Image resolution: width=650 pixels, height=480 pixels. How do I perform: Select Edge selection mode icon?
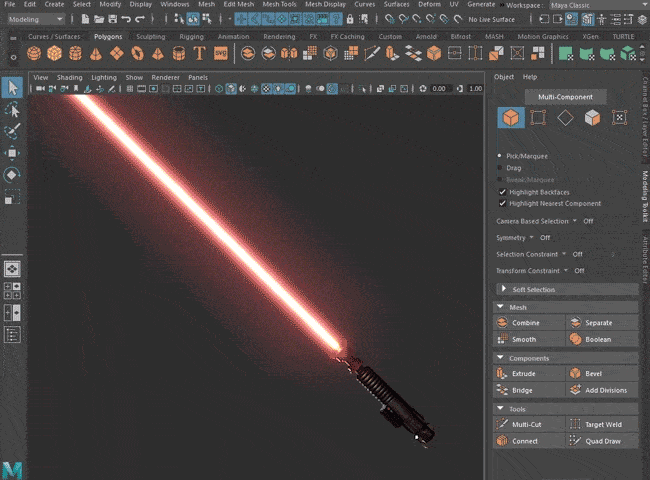[565, 118]
